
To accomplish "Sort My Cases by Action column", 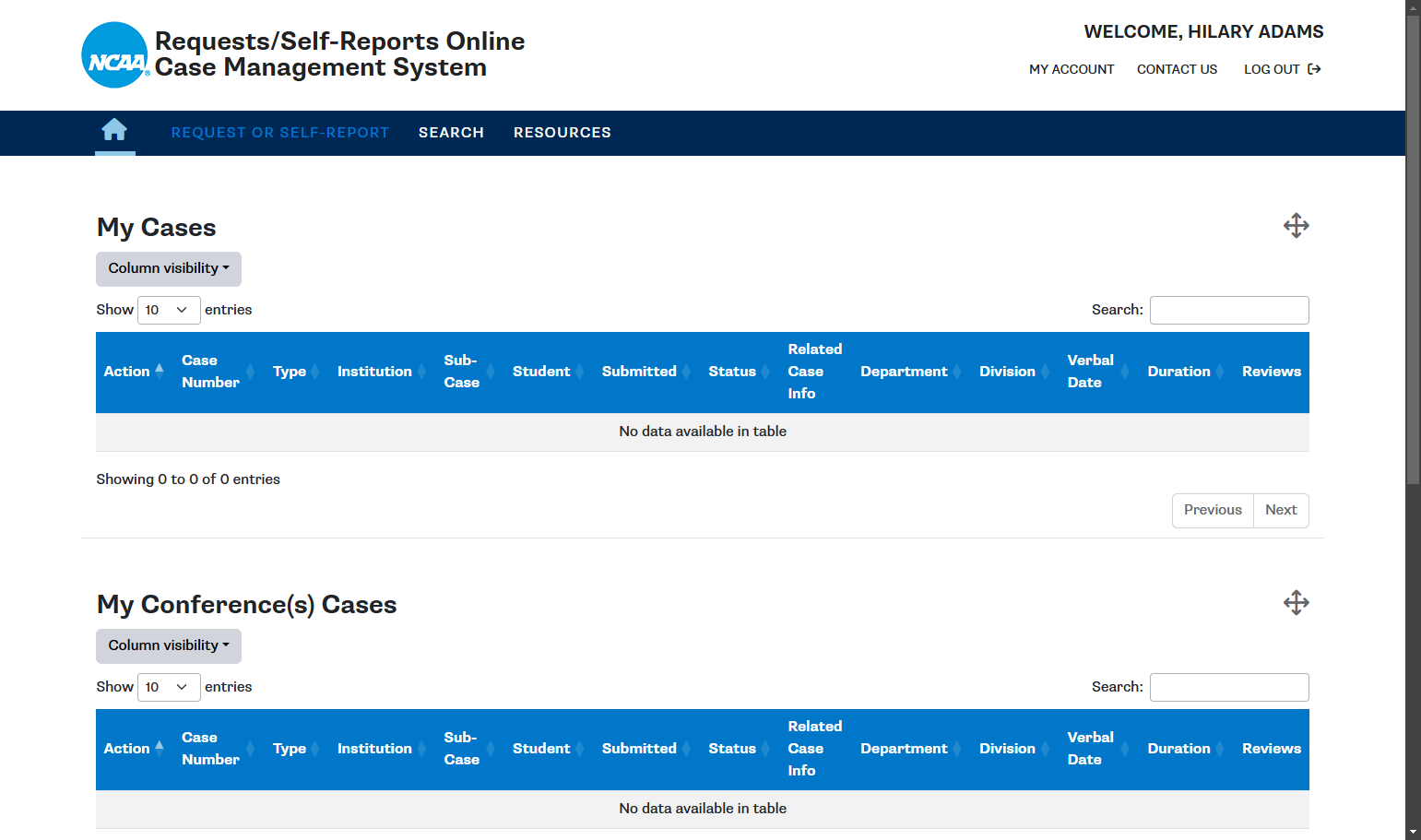I will click(x=135, y=372).
